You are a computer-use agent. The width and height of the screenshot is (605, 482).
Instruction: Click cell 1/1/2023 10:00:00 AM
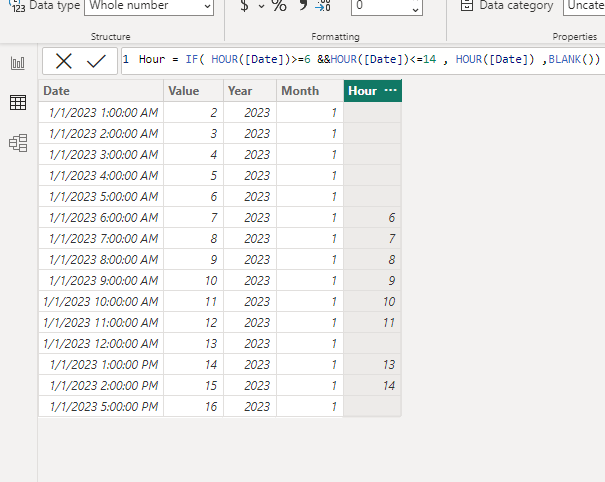tap(101, 301)
